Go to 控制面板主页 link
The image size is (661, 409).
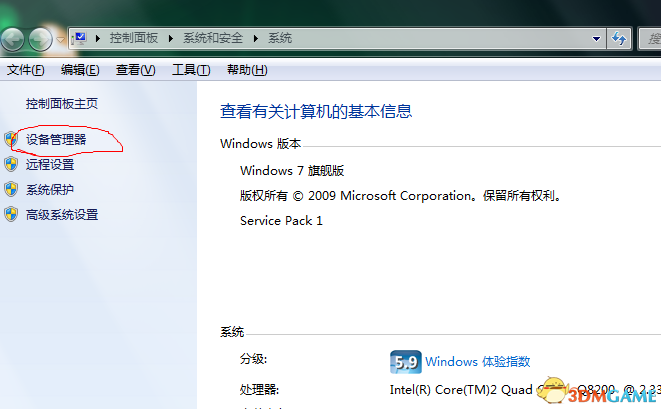coord(62,104)
